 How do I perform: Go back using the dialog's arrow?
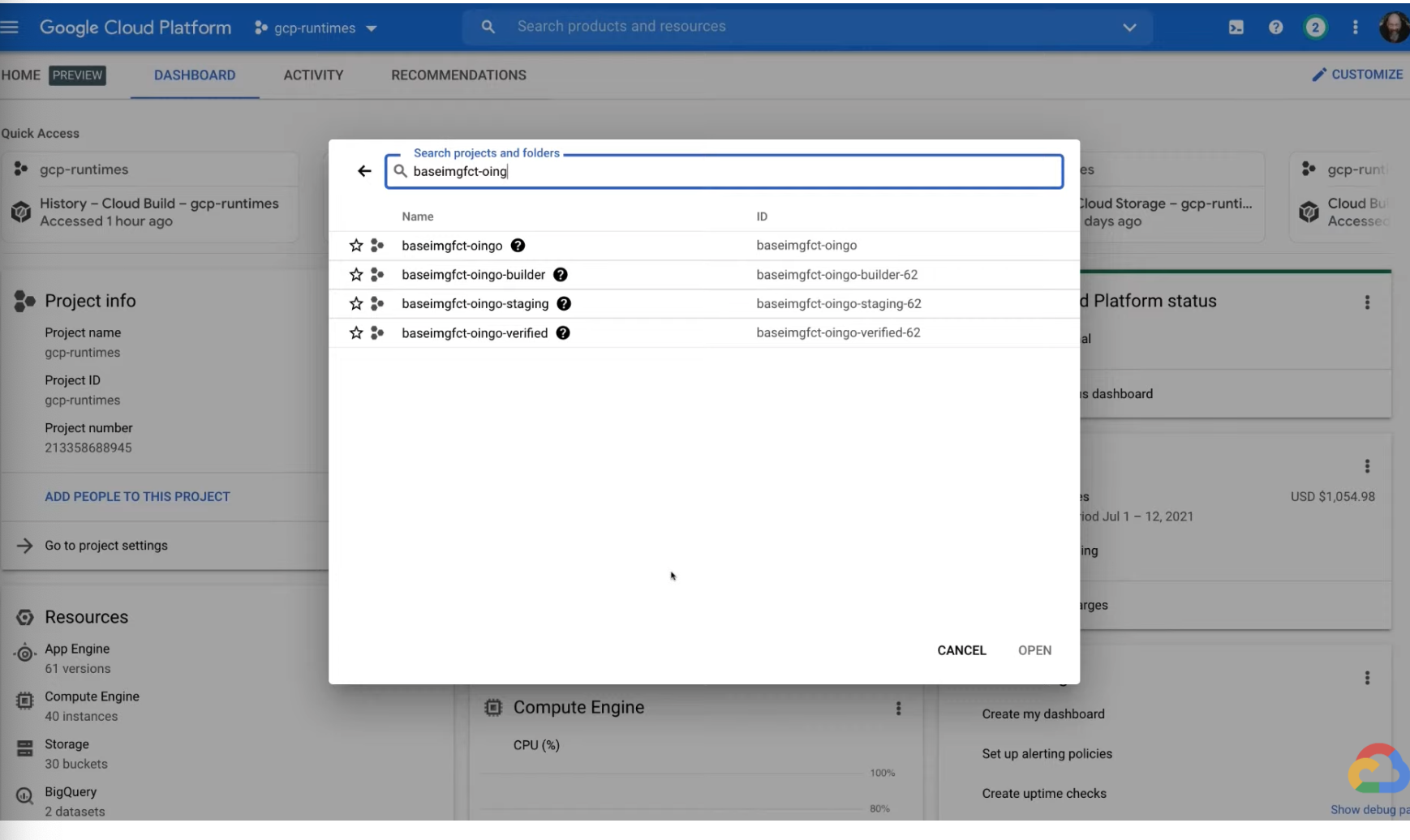(364, 171)
